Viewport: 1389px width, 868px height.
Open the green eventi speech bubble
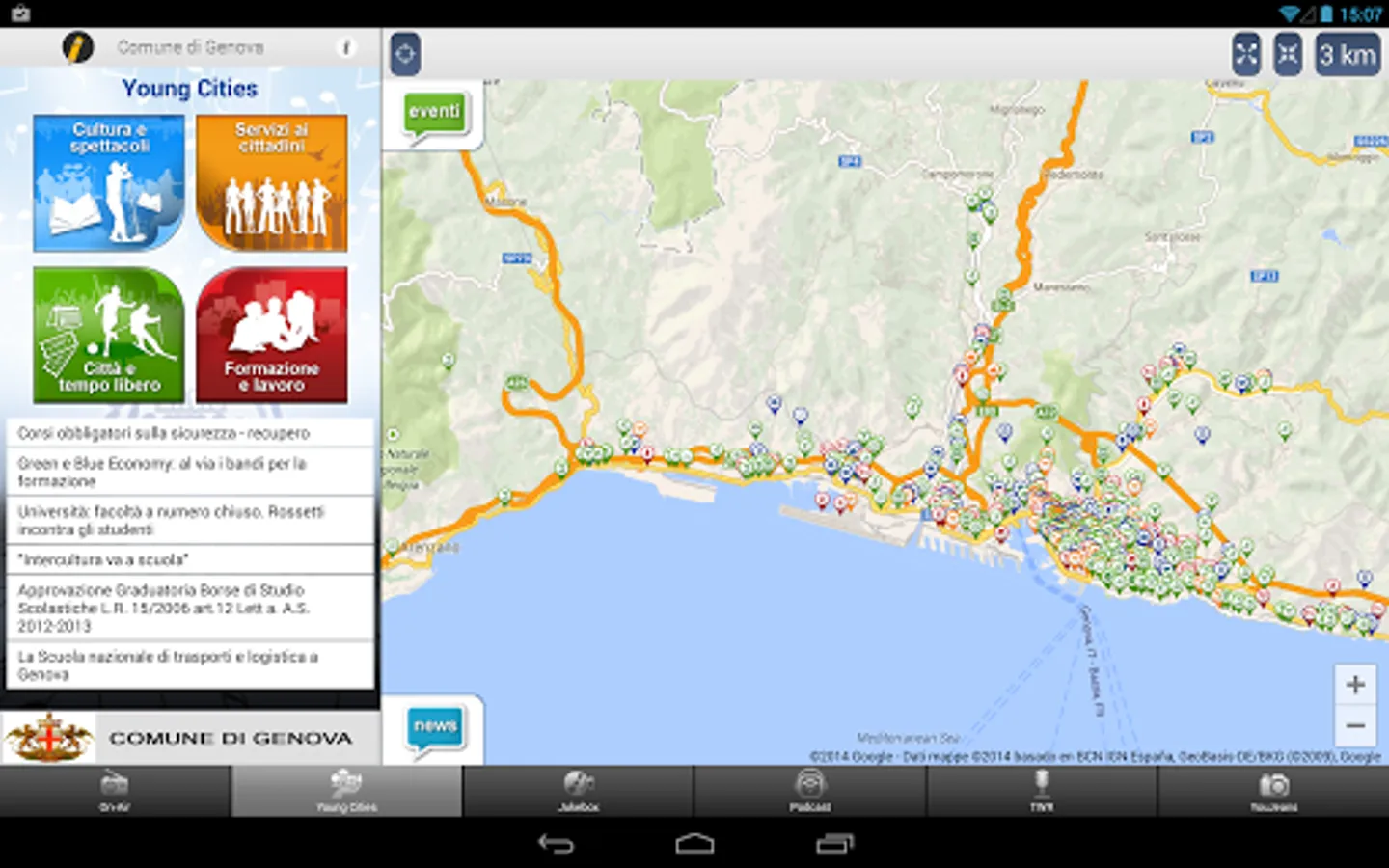434,117
